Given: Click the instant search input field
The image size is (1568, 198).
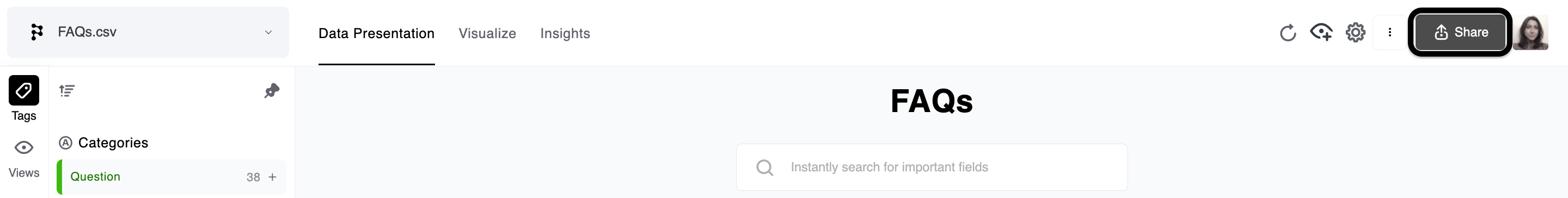Looking at the screenshot, I should tap(932, 167).
